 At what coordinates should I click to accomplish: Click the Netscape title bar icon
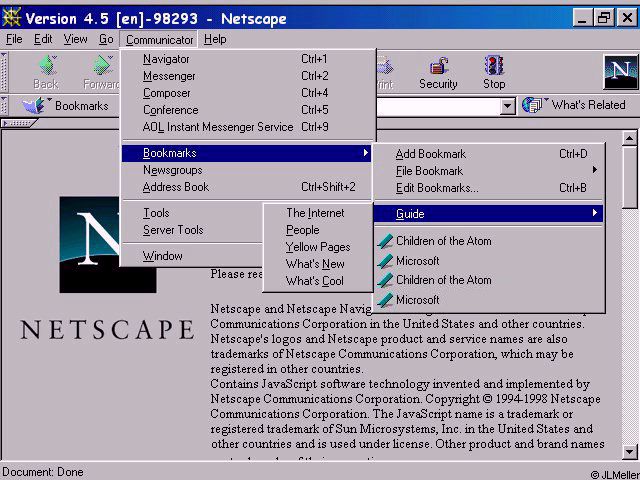coord(11,18)
